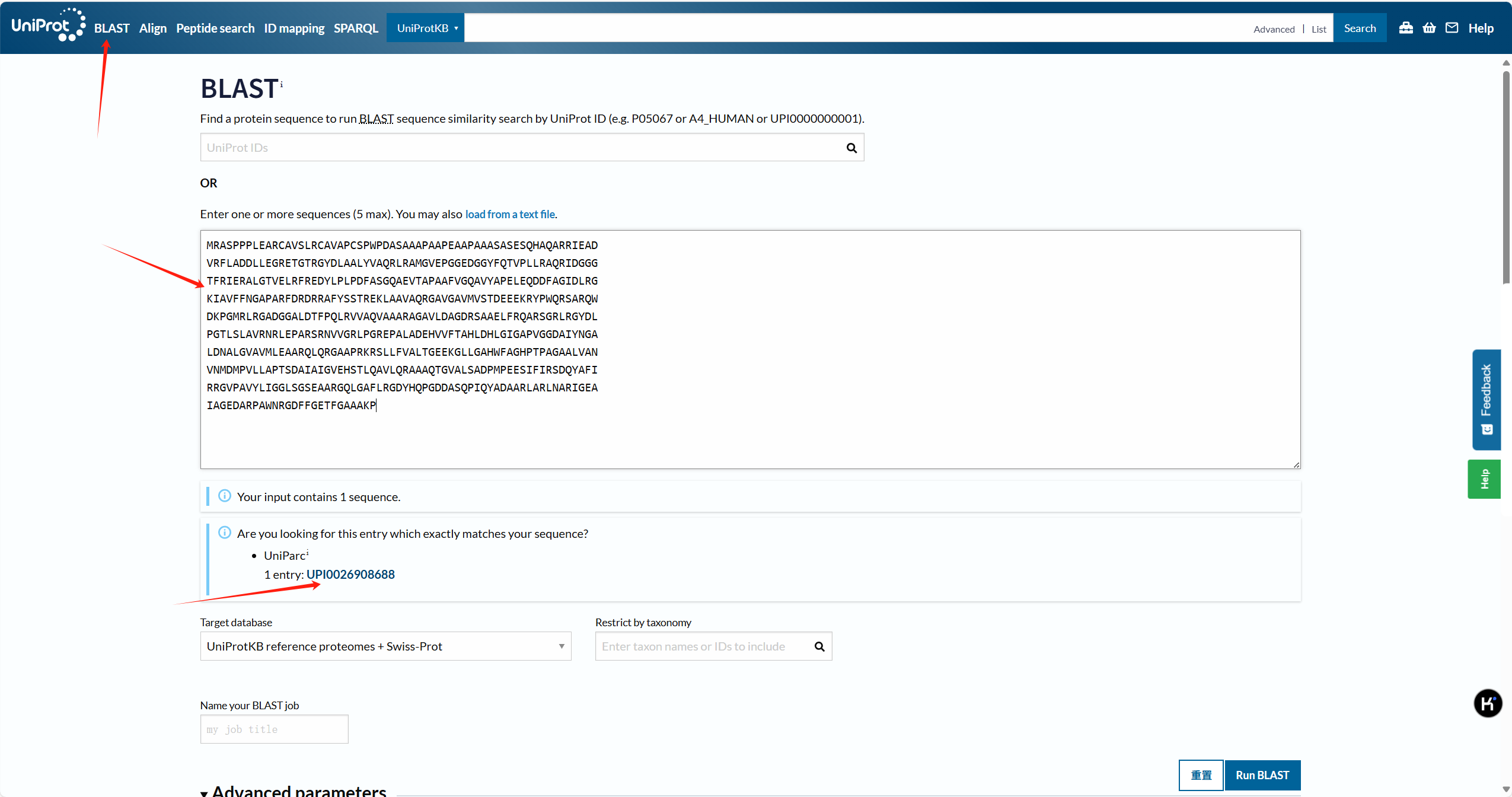
Task: Open the blue Feedback side tab
Action: pyautogui.click(x=1486, y=399)
